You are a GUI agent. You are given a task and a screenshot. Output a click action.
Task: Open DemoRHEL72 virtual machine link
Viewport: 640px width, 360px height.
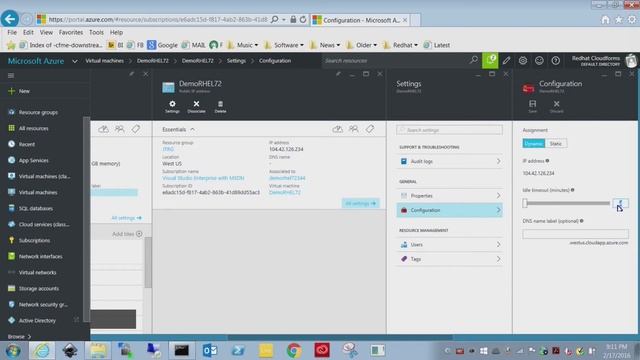pos(284,193)
